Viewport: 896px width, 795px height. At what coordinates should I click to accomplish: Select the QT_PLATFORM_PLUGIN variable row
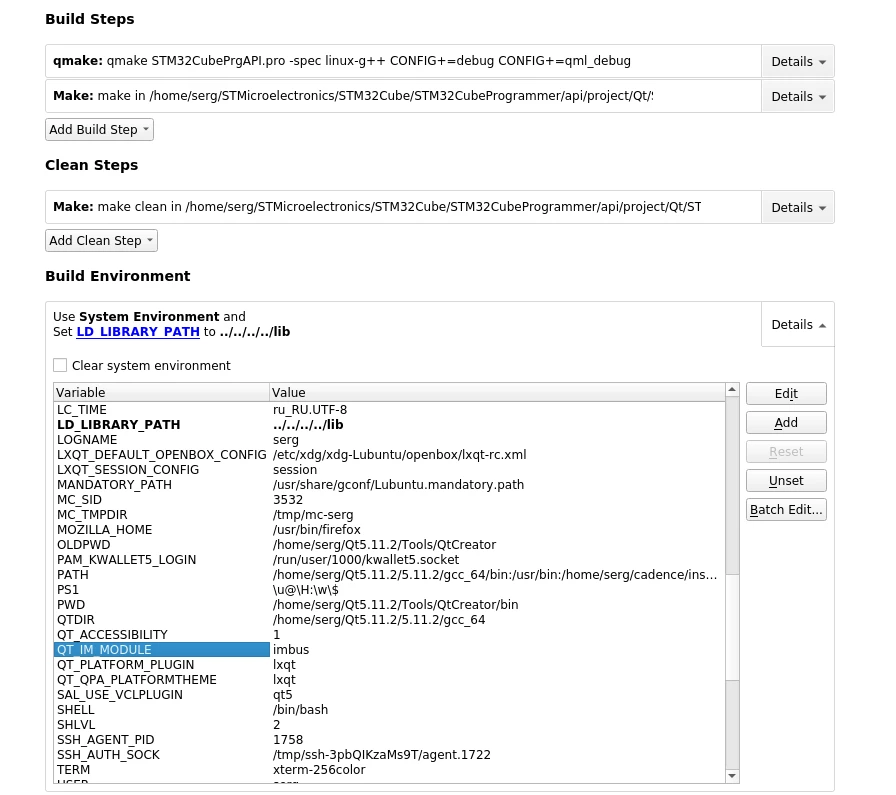pos(389,665)
